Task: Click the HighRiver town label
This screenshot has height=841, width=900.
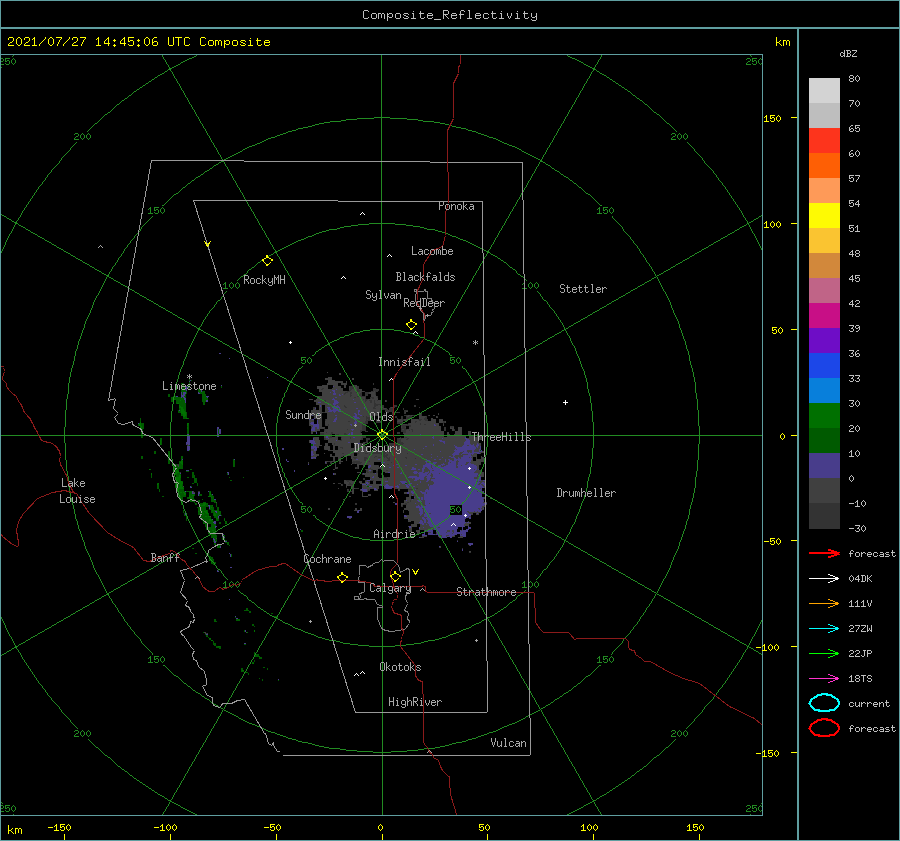Action: pos(414,702)
